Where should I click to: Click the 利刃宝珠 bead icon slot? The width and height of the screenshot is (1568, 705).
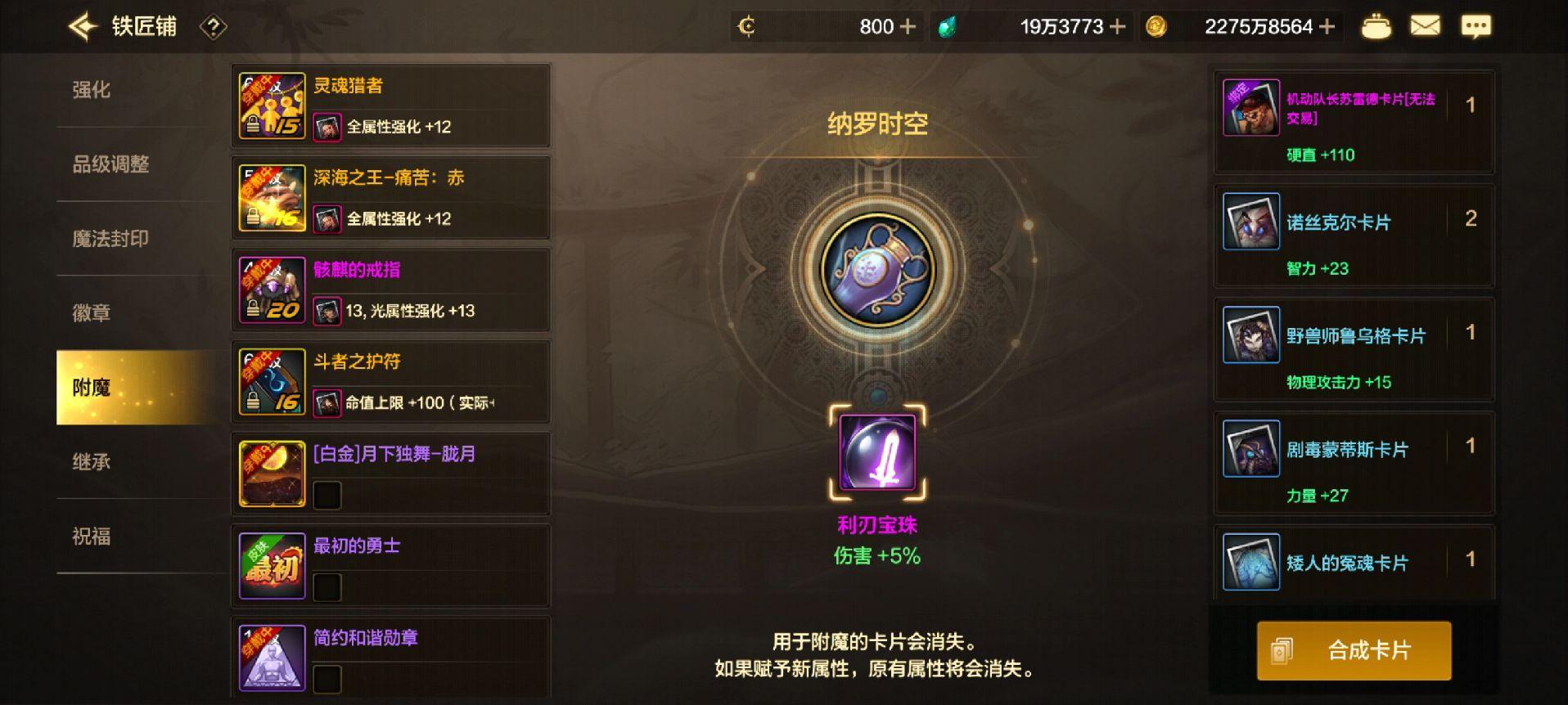tap(877, 452)
